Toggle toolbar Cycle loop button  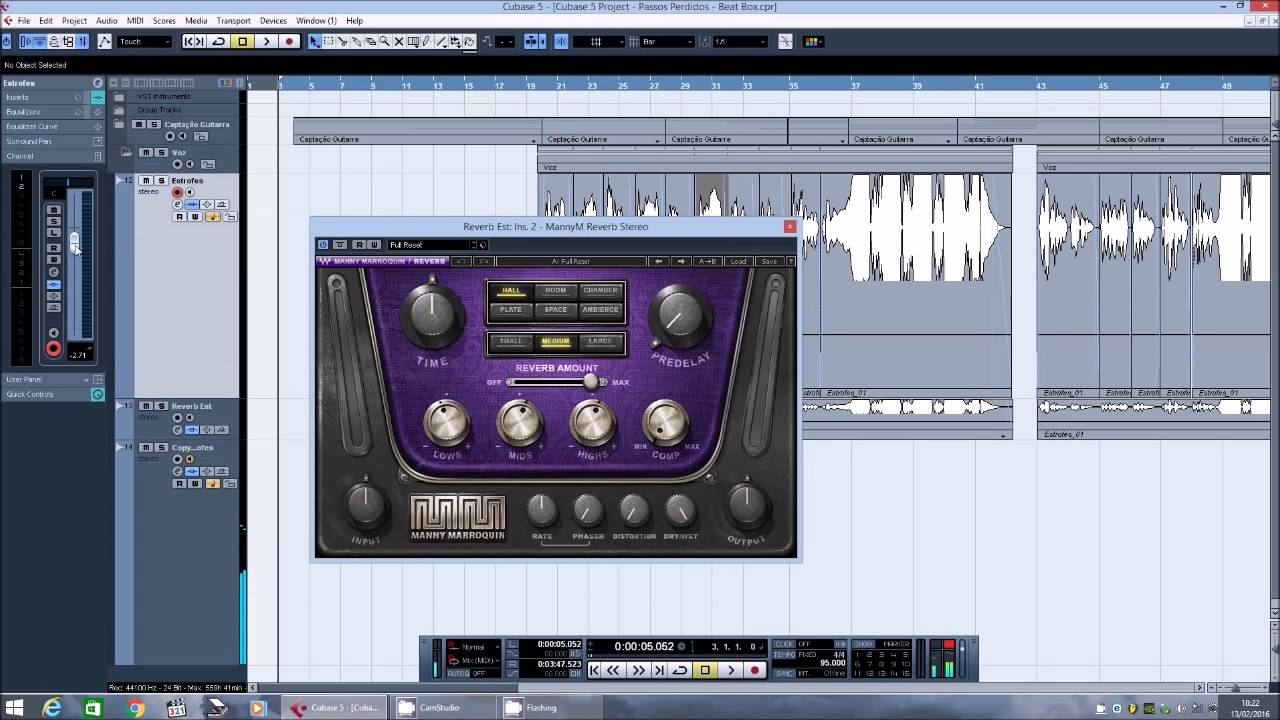(x=218, y=41)
